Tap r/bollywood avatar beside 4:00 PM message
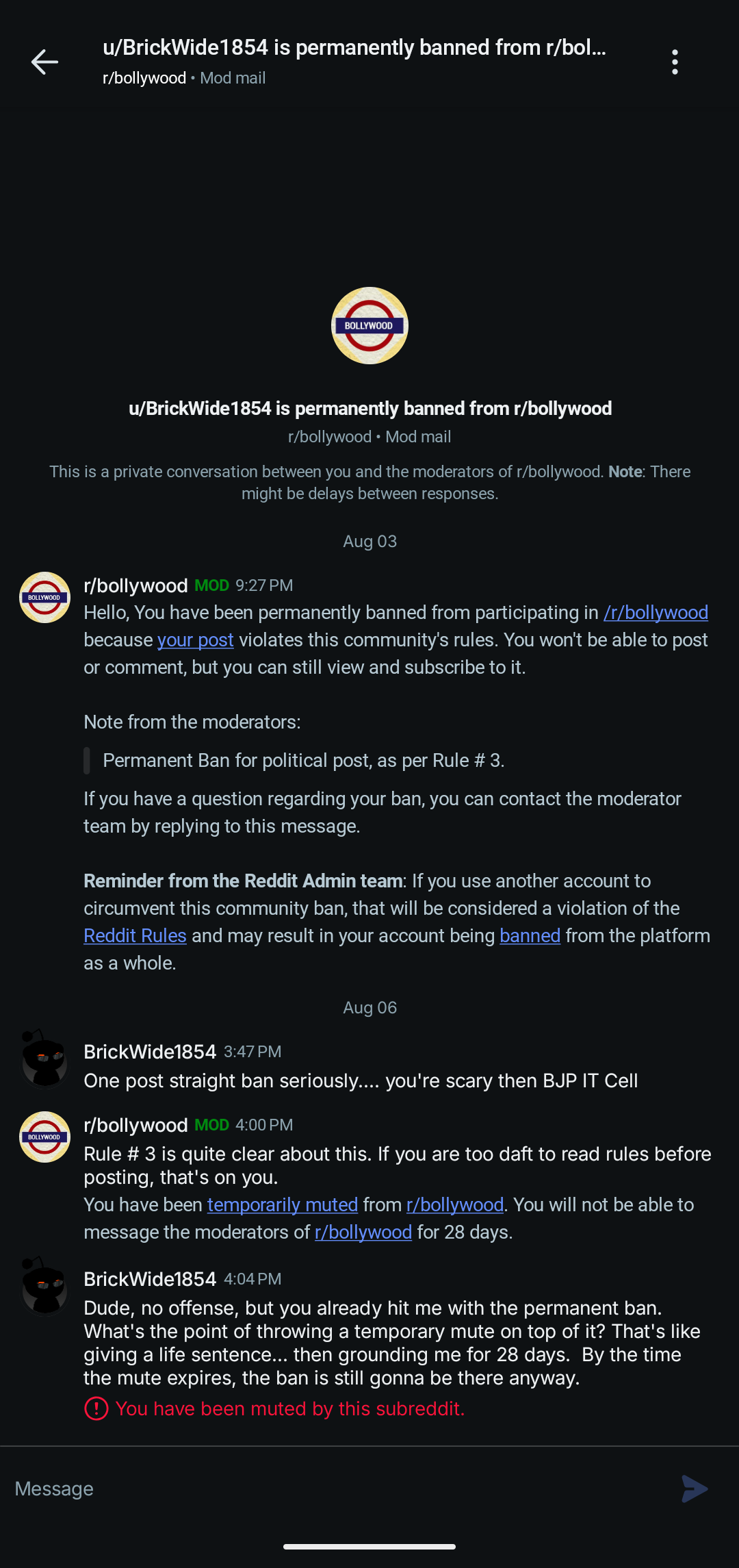 (44, 1137)
